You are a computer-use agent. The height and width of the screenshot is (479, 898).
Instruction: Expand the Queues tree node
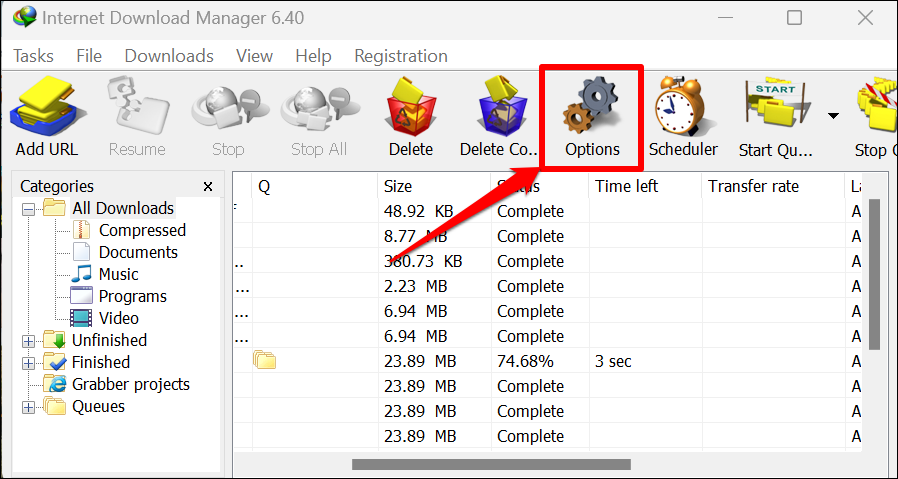click(28, 407)
